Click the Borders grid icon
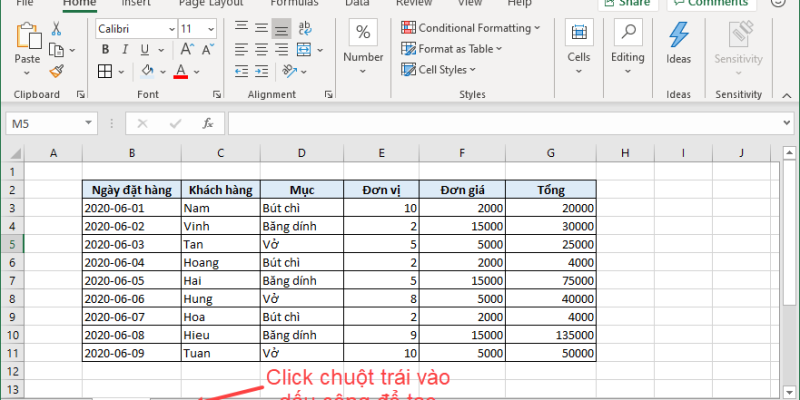Viewport: 800px width, 400px height. click(106, 71)
